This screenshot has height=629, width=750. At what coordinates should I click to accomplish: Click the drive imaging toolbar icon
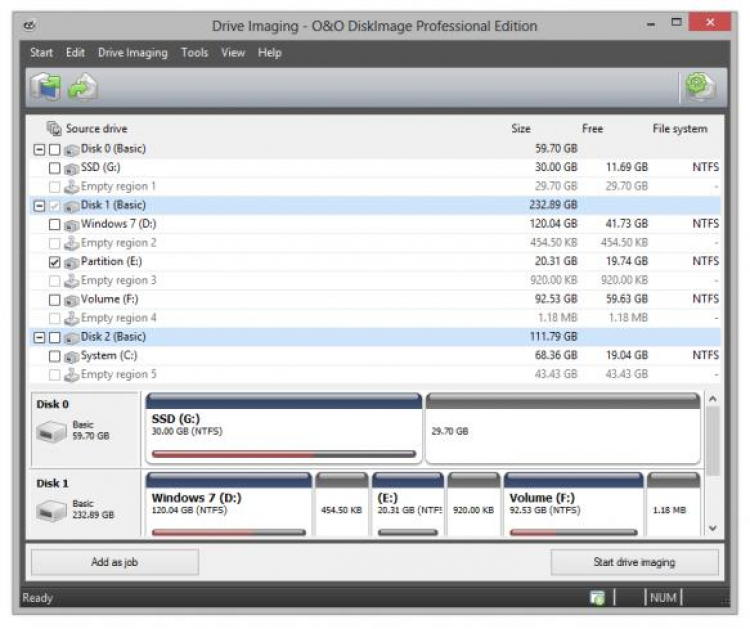click(46, 87)
